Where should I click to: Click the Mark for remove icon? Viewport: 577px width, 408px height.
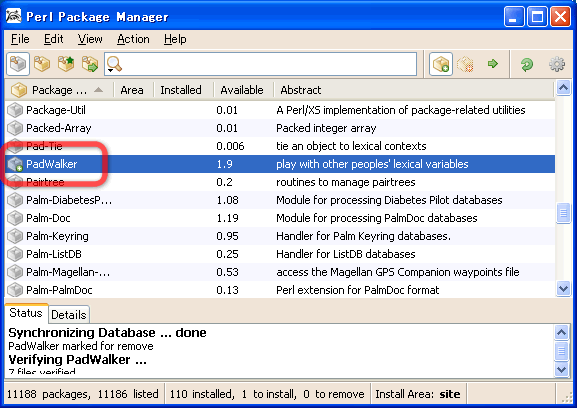click(465, 64)
